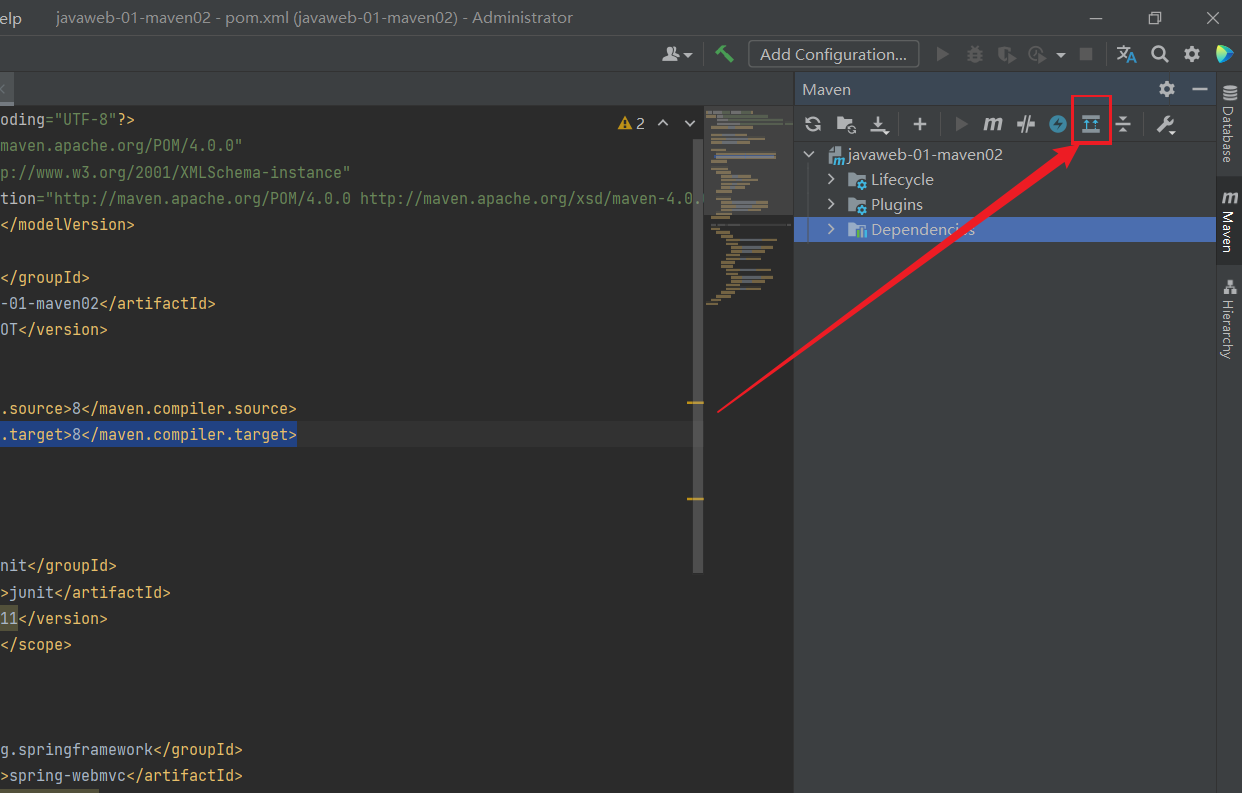Open Maven settings wrench icon
The height and width of the screenshot is (793, 1242).
(1165, 124)
